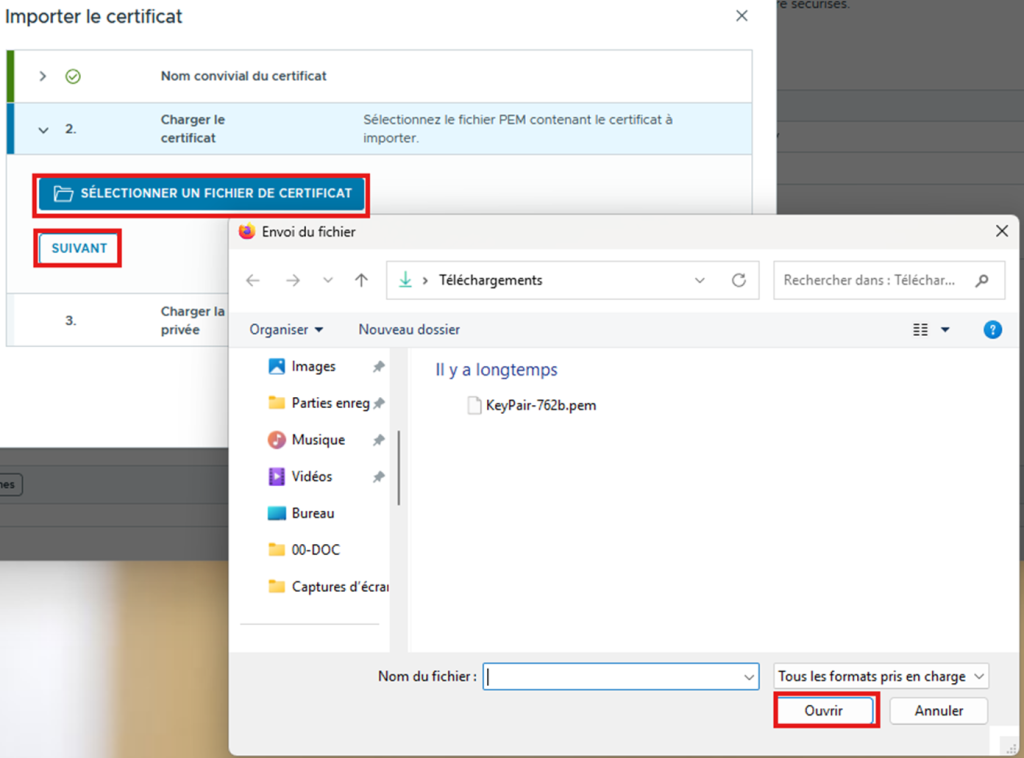
Task: Open the address bar path dropdown
Action: (700, 281)
